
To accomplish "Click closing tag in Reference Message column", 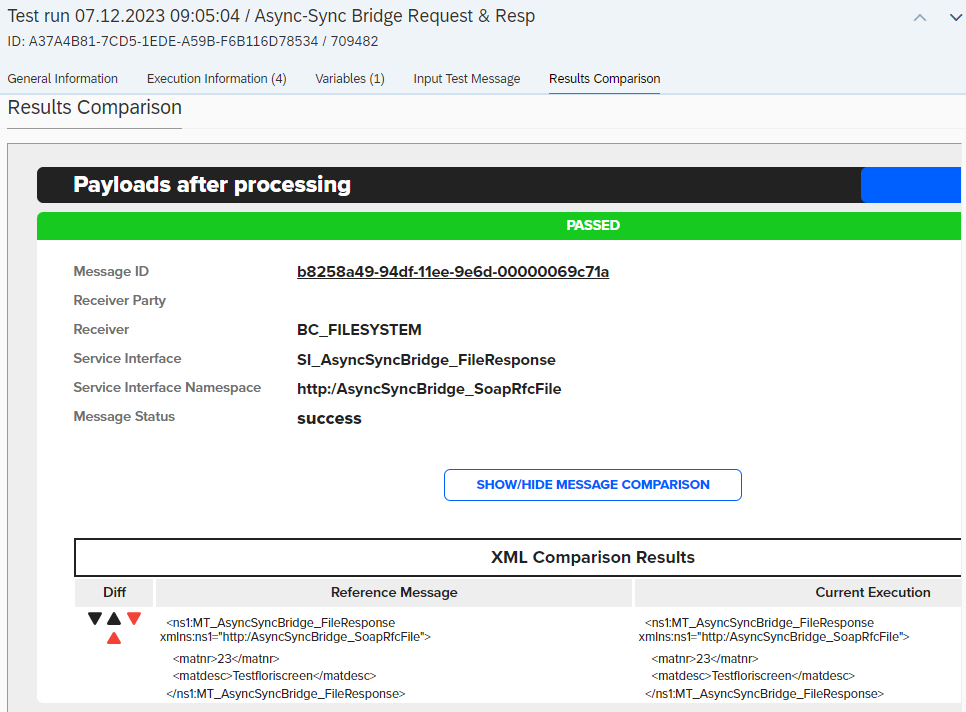I will point(286,694).
